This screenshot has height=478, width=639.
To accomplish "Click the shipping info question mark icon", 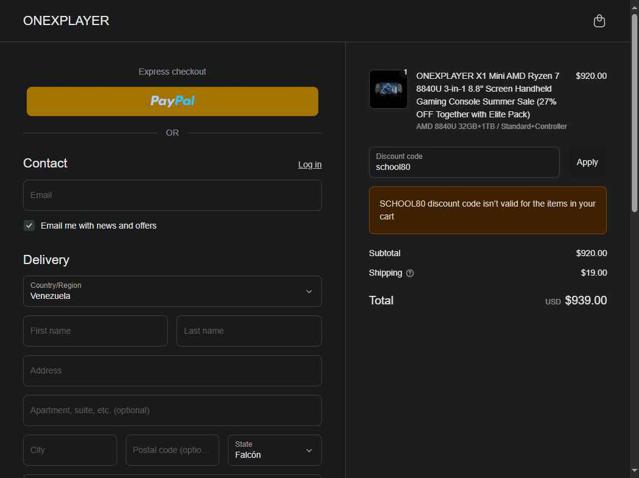I will click(410, 273).
